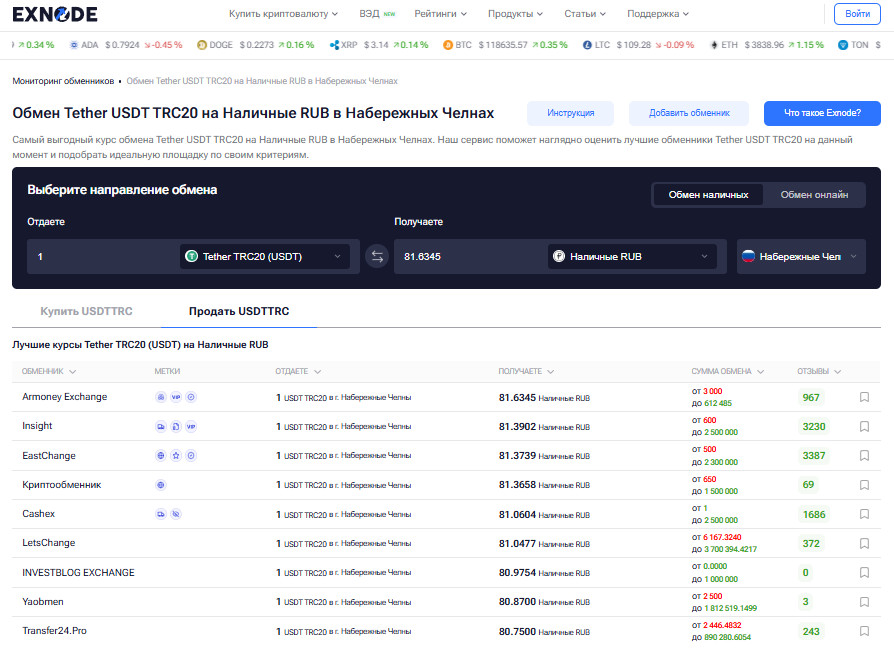This screenshot has height=648, width=894.
Task: Click the EXNODE logo
Action: pyautogui.click(x=55, y=14)
